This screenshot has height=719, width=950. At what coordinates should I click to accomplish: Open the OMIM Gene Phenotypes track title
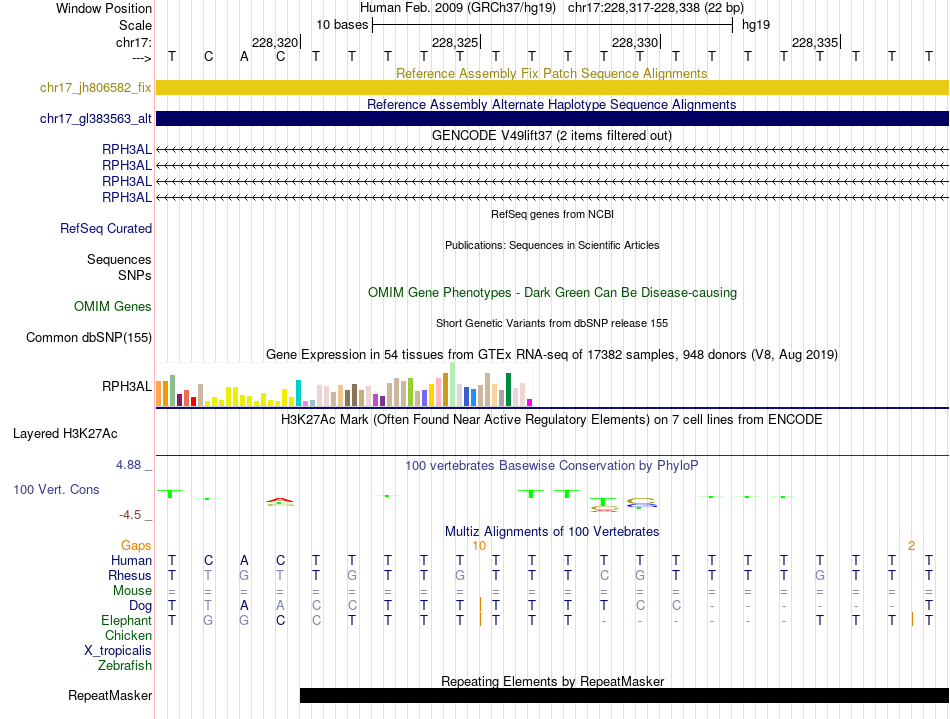pos(552,292)
